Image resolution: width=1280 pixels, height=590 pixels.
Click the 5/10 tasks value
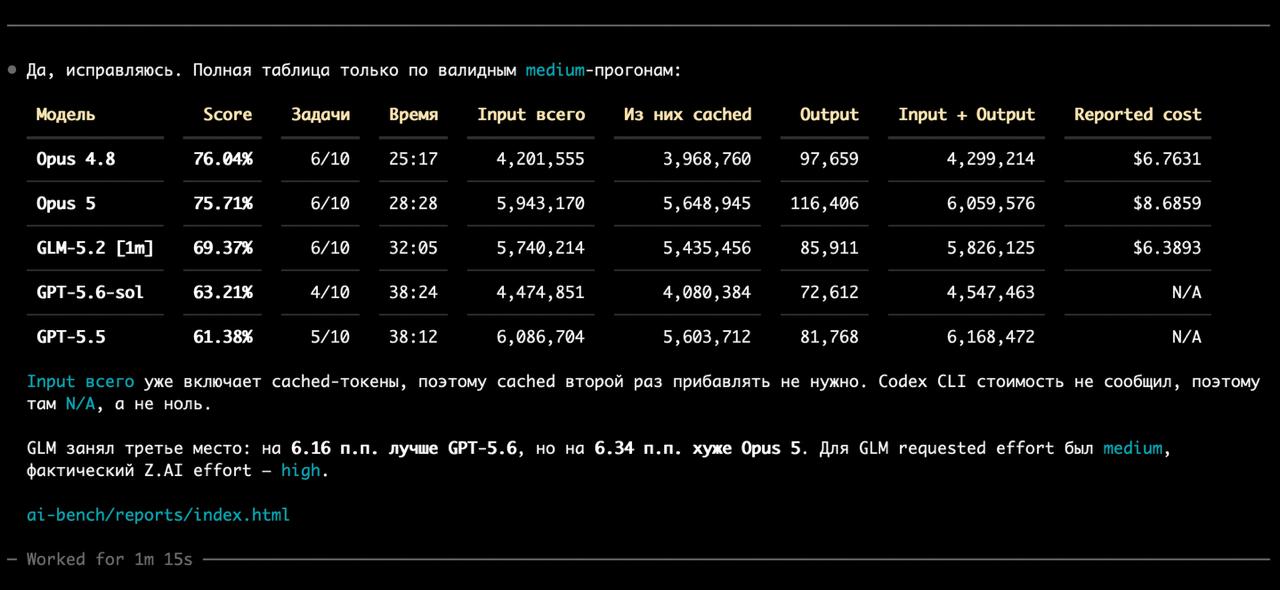331,337
